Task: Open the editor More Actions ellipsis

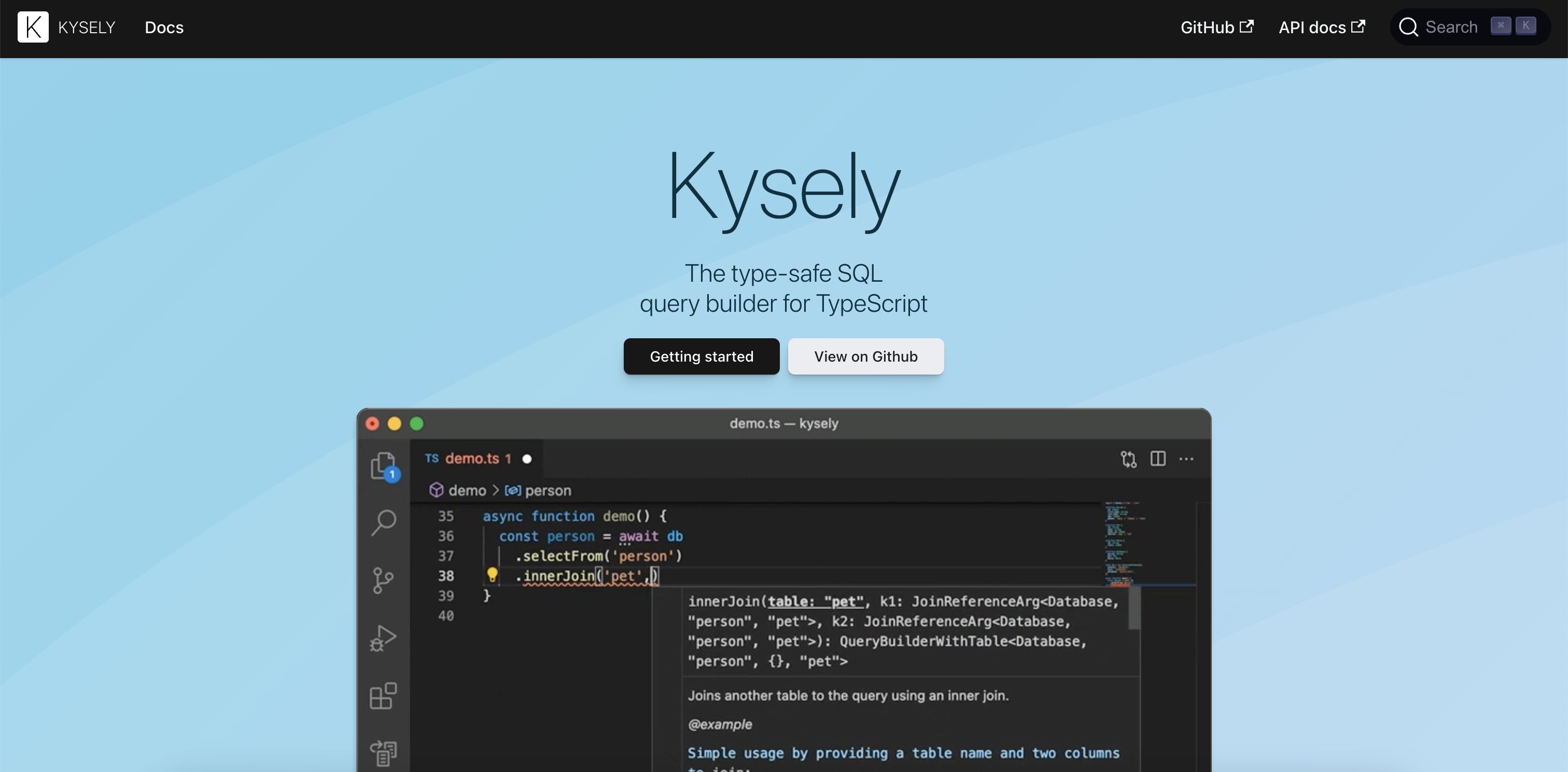Action: (x=1186, y=459)
